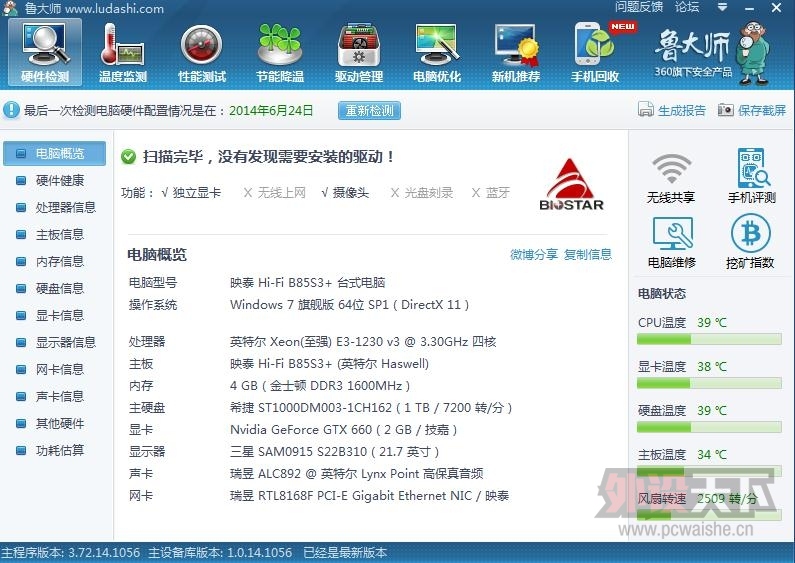The width and height of the screenshot is (795, 563).
Task: Open the 论坛 forum link
Action: 687,7
